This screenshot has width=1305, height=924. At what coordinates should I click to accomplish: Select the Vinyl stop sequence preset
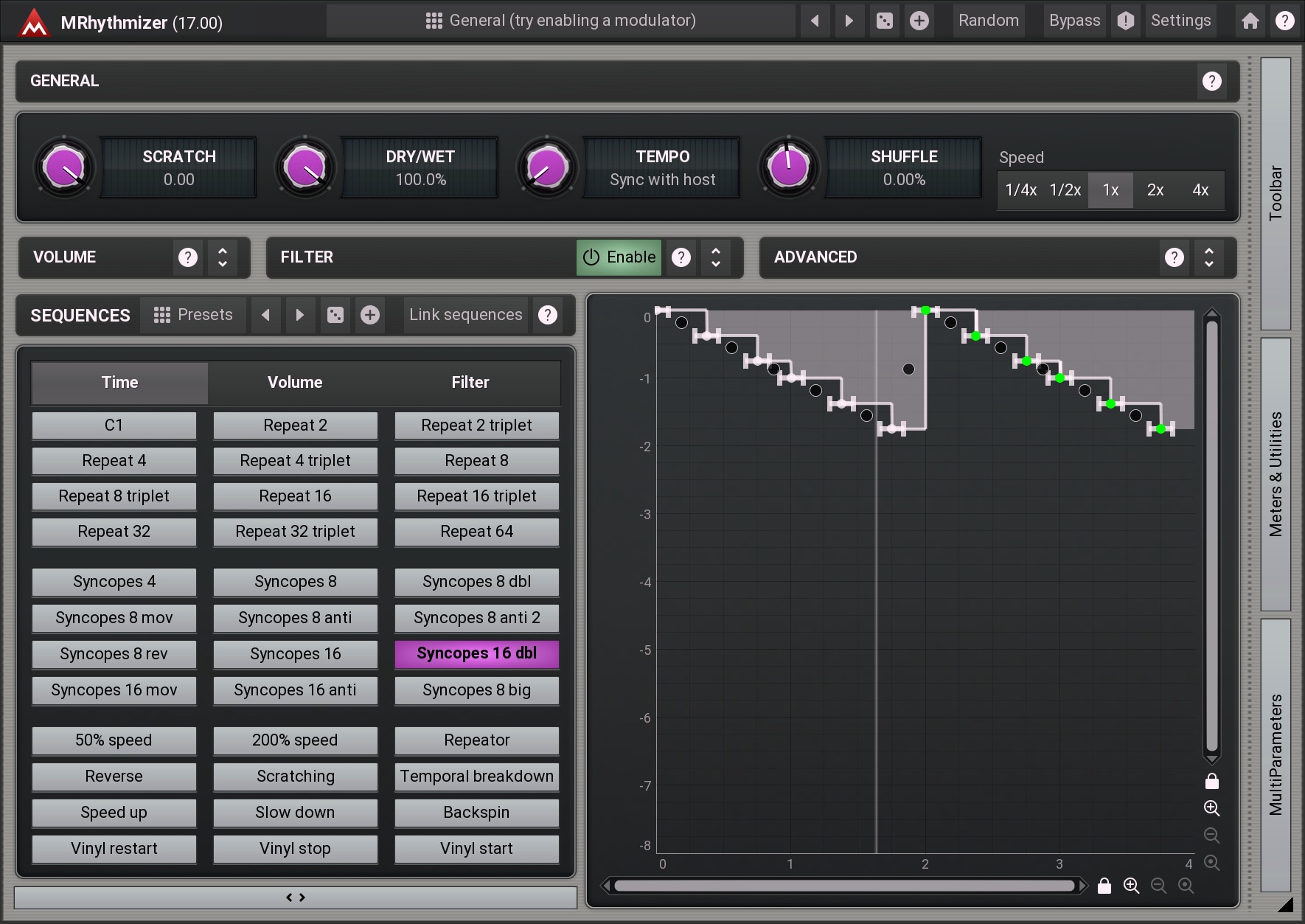click(295, 848)
